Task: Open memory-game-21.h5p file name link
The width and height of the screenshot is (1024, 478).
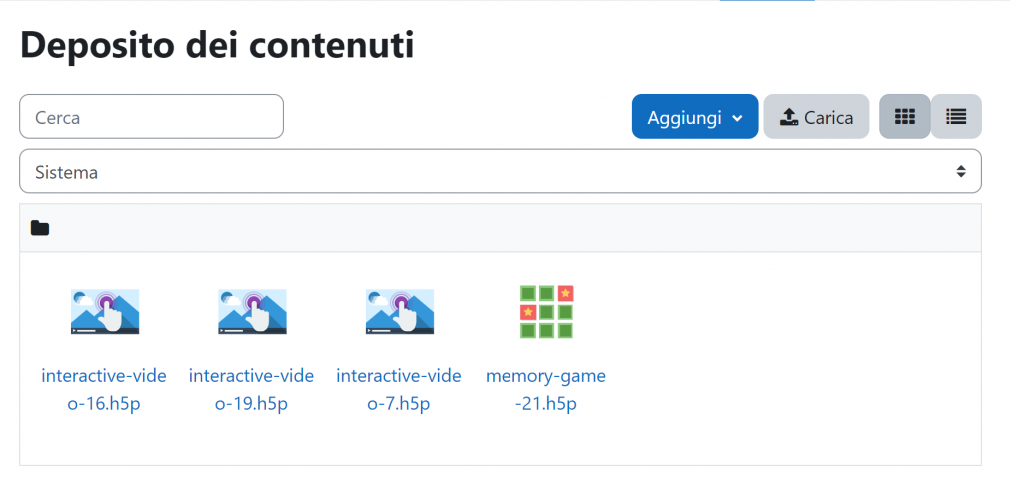Action: [x=546, y=390]
